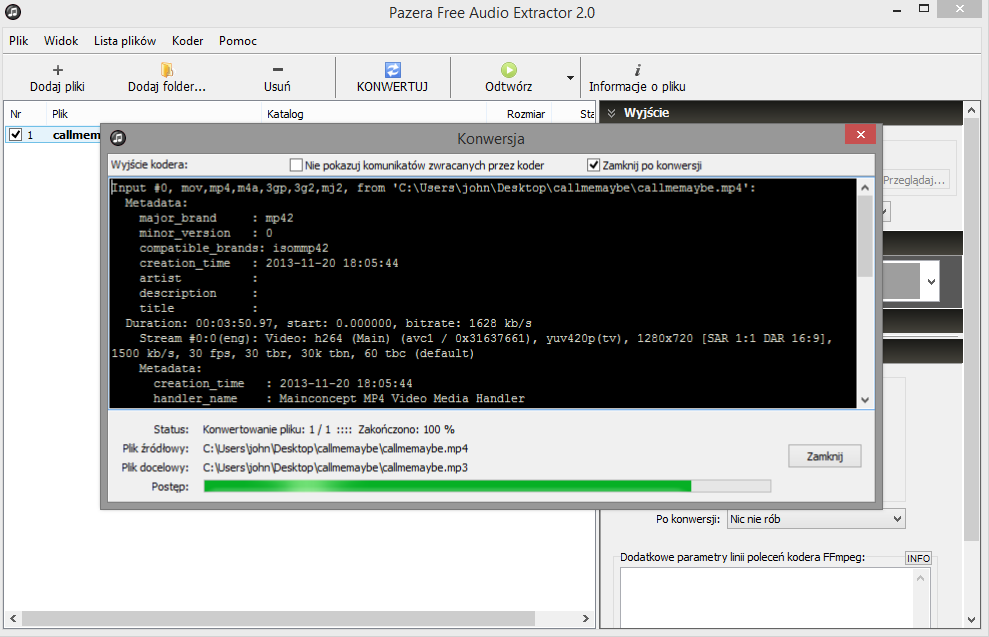989x637 pixels.
Task: Open the Po konwersji combo box
Action: pos(817,519)
